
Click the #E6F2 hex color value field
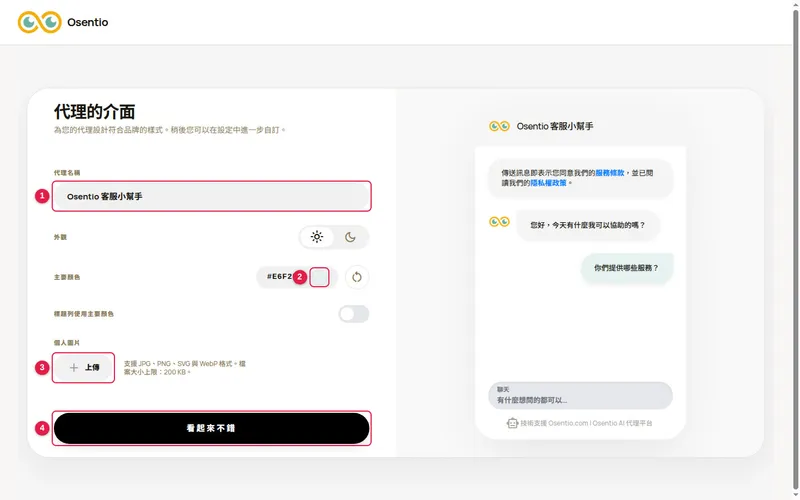pos(279,277)
